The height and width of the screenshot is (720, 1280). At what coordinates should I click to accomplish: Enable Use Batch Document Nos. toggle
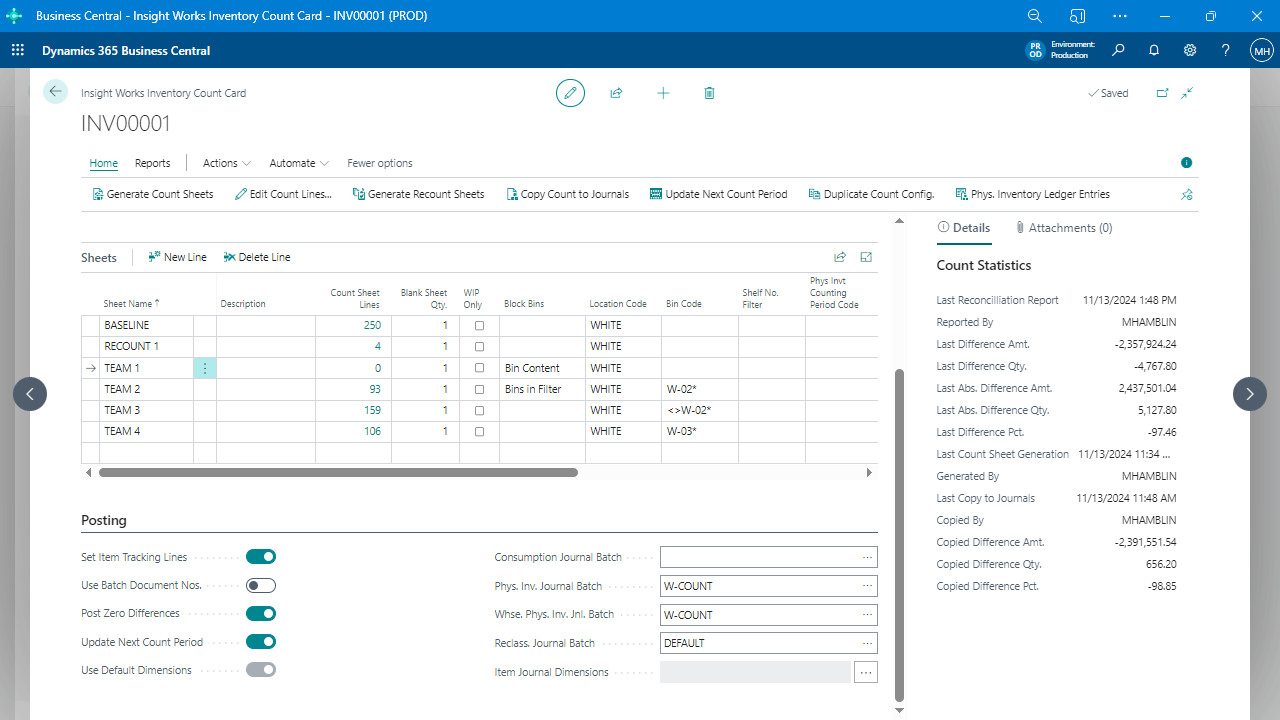(261, 585)
